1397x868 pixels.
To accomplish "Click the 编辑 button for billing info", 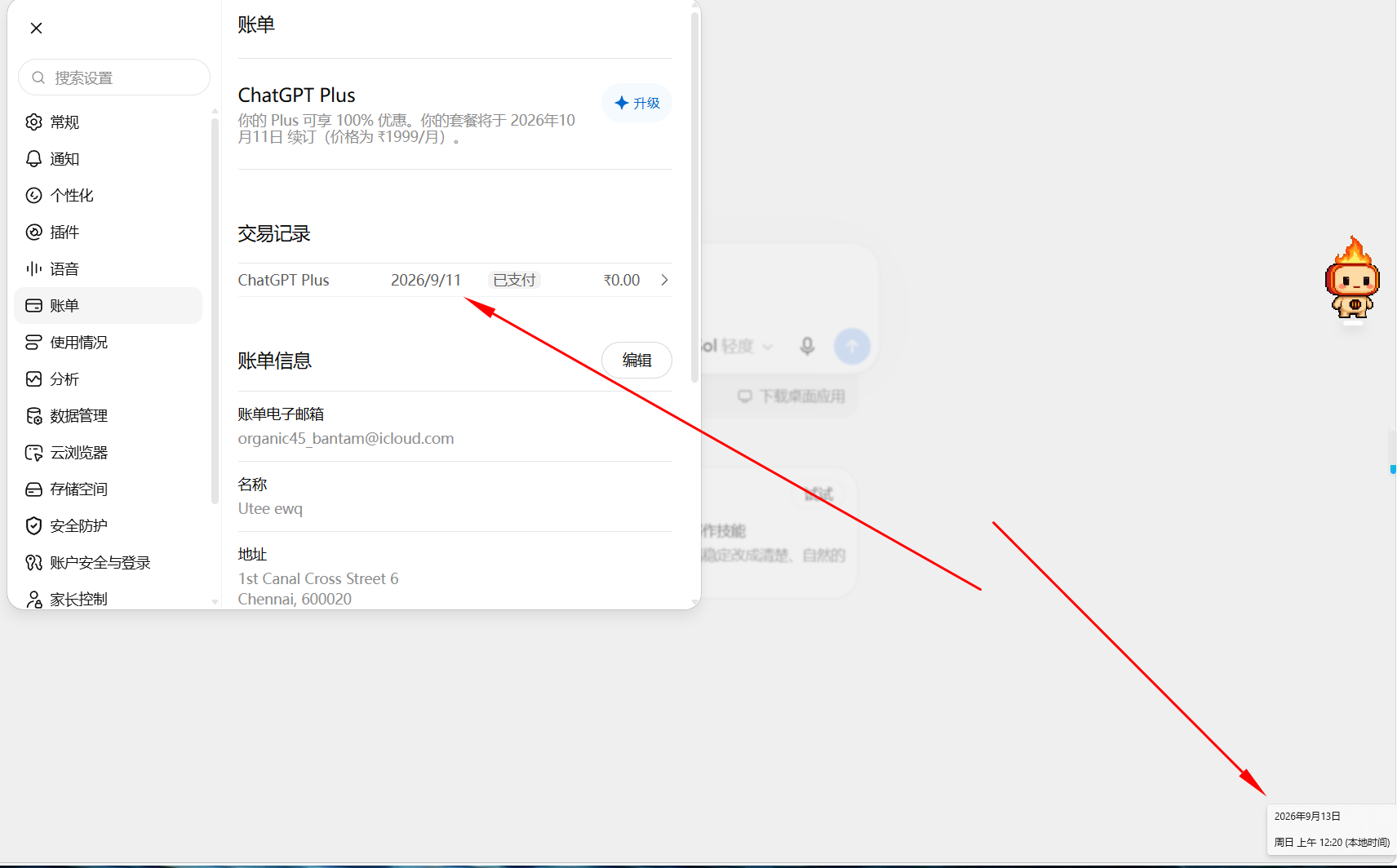I will [x=636, y=360].
